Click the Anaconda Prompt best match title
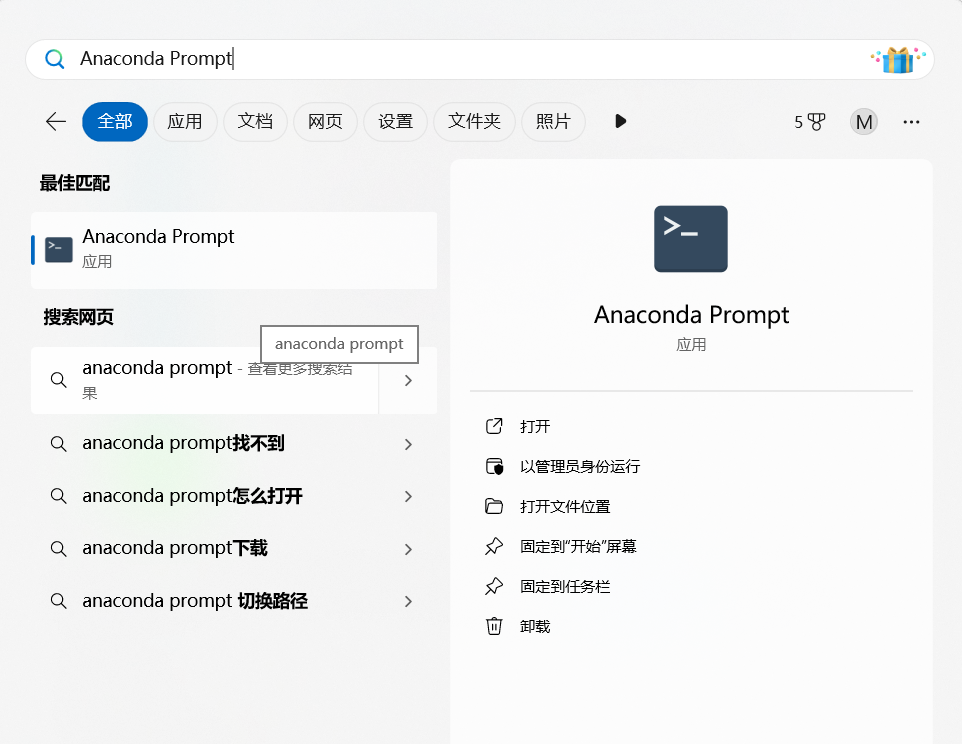962x744 pixels. coord(158,237)
